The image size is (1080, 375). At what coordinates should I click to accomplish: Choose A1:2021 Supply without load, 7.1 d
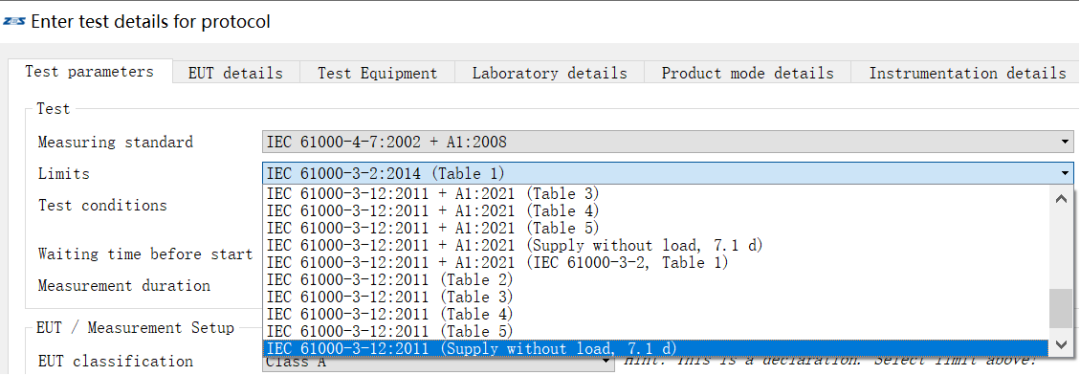[x=656, y=245]
